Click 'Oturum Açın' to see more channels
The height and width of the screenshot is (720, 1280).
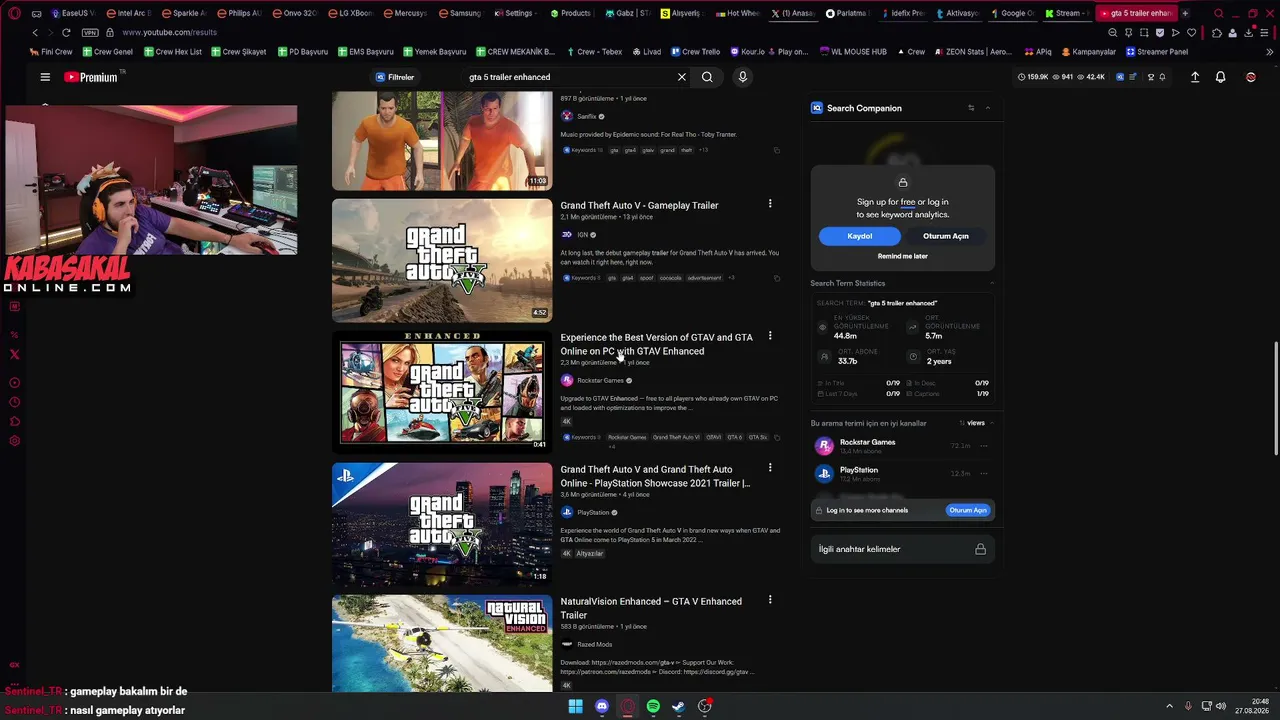(968, 510)
